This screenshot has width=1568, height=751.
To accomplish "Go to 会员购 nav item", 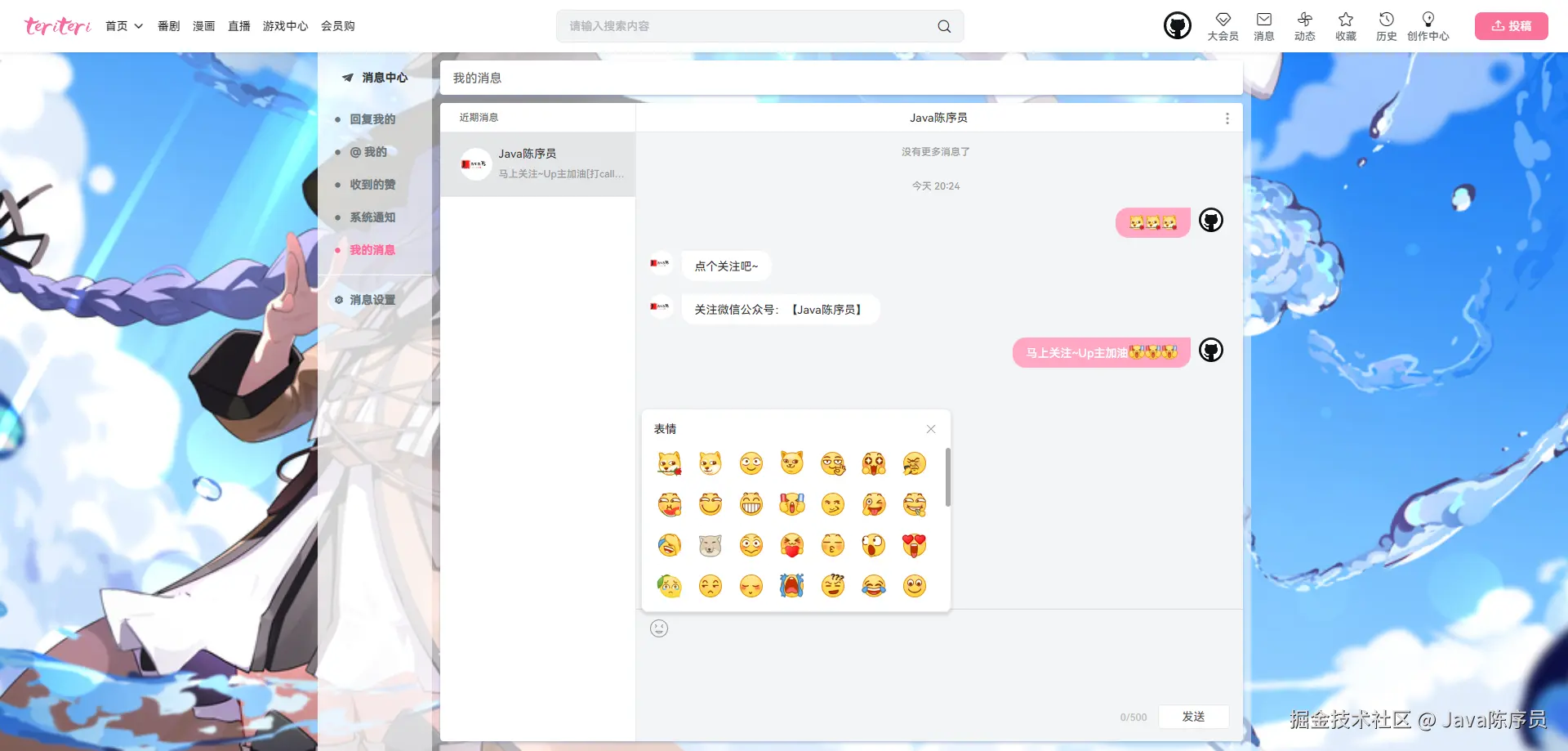I will click(x=338, y=26).
